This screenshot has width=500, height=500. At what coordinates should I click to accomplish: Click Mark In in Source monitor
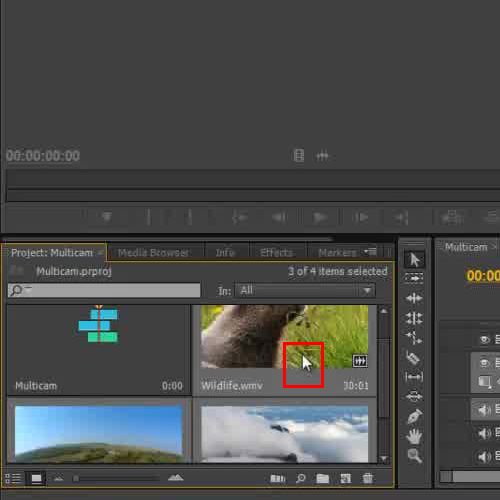pyautogui.click(x=149, y=217)
